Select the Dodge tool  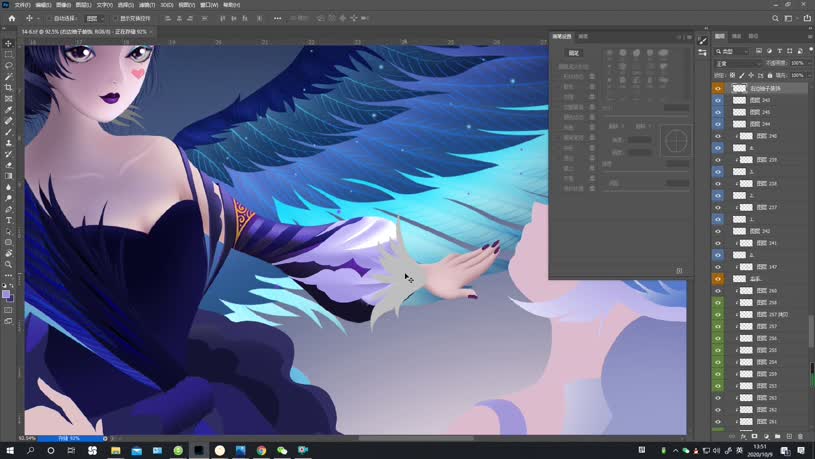[x=8, y=198]
